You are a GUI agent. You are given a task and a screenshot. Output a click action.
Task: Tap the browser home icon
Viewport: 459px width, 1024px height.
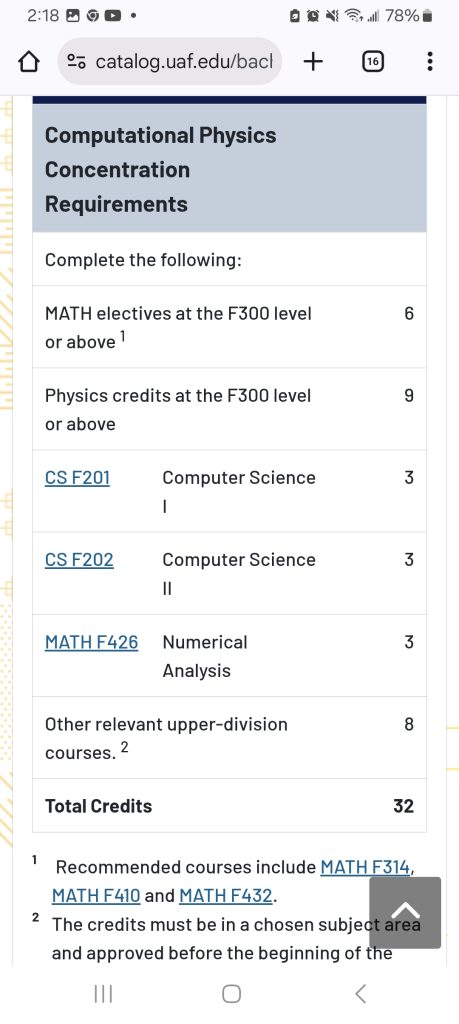[x=28, y=62]
